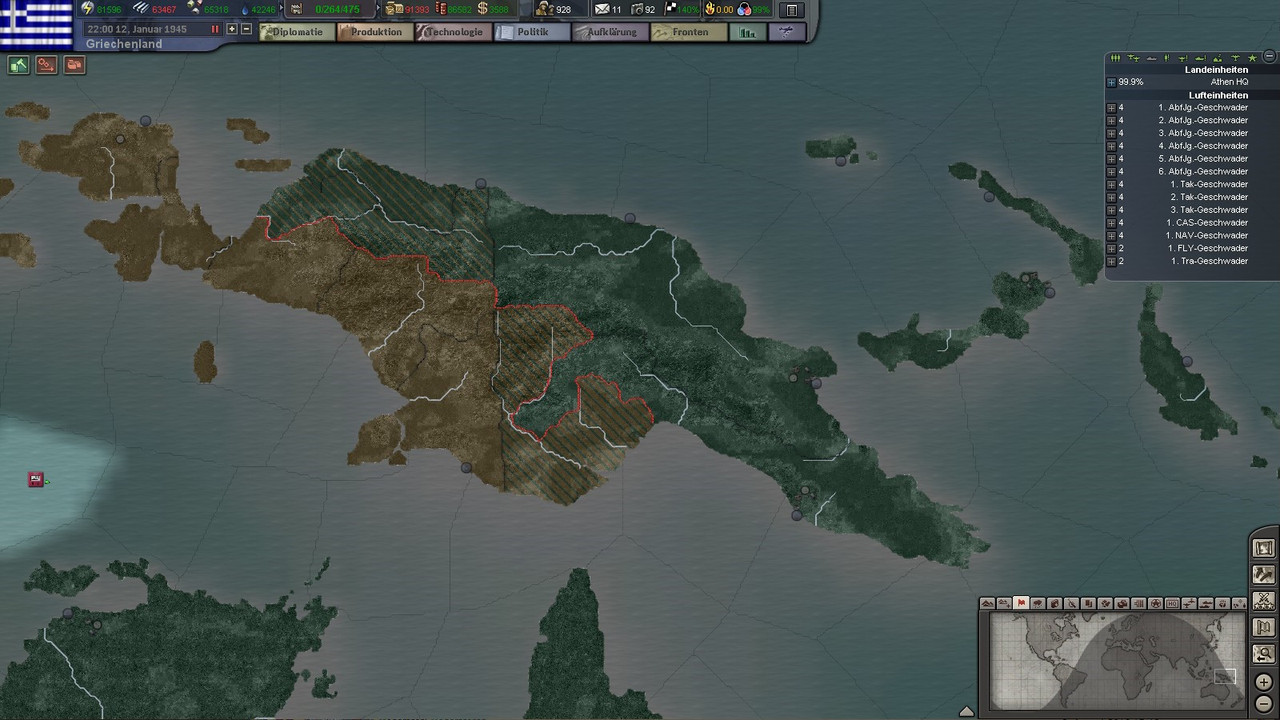
Task: Click the industrial capacity factory icon
Action: (x=296, y=9)
